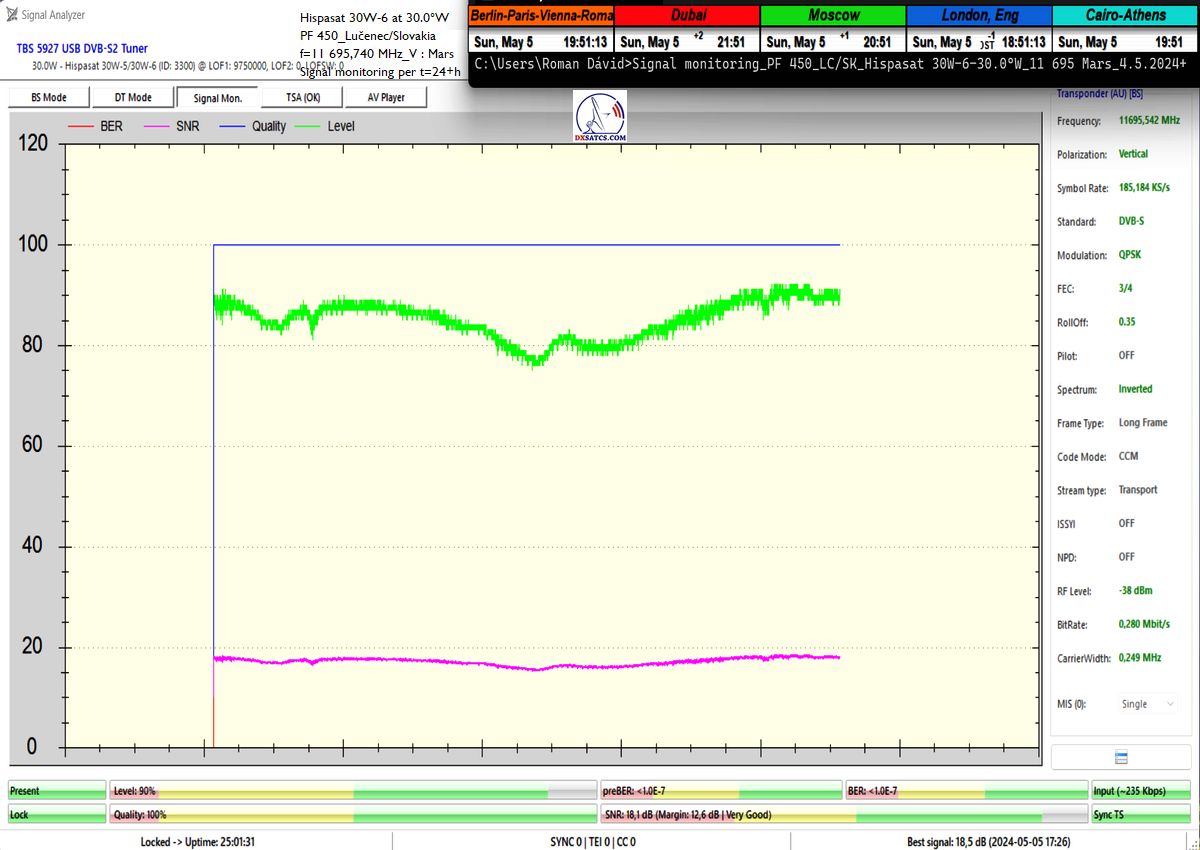Click the Signal Mon. tab
The image size is (1200, 850).
[x=217, y=97]
